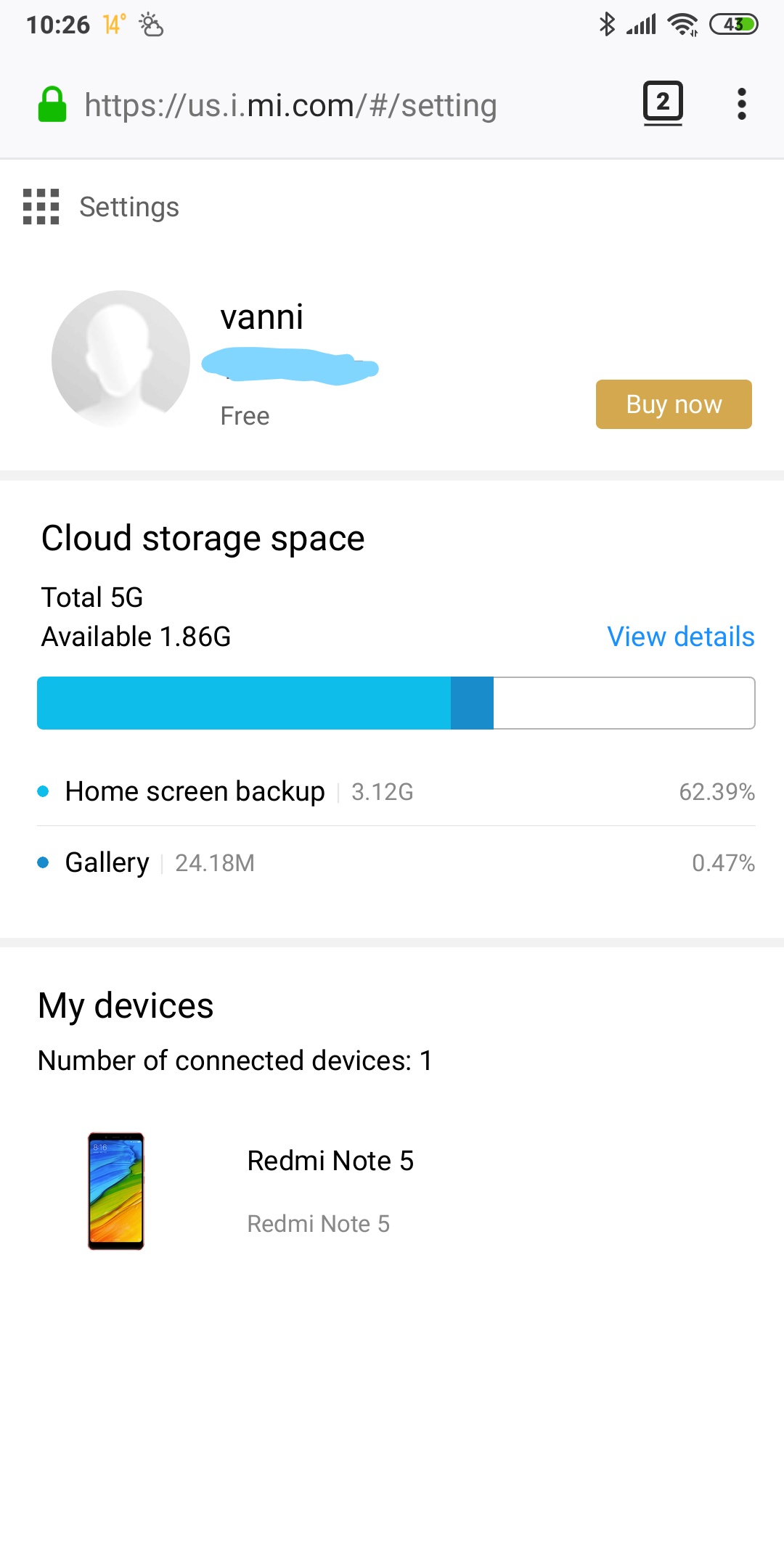Tap the Wi-Fi status icon

[x=682, y=25]
